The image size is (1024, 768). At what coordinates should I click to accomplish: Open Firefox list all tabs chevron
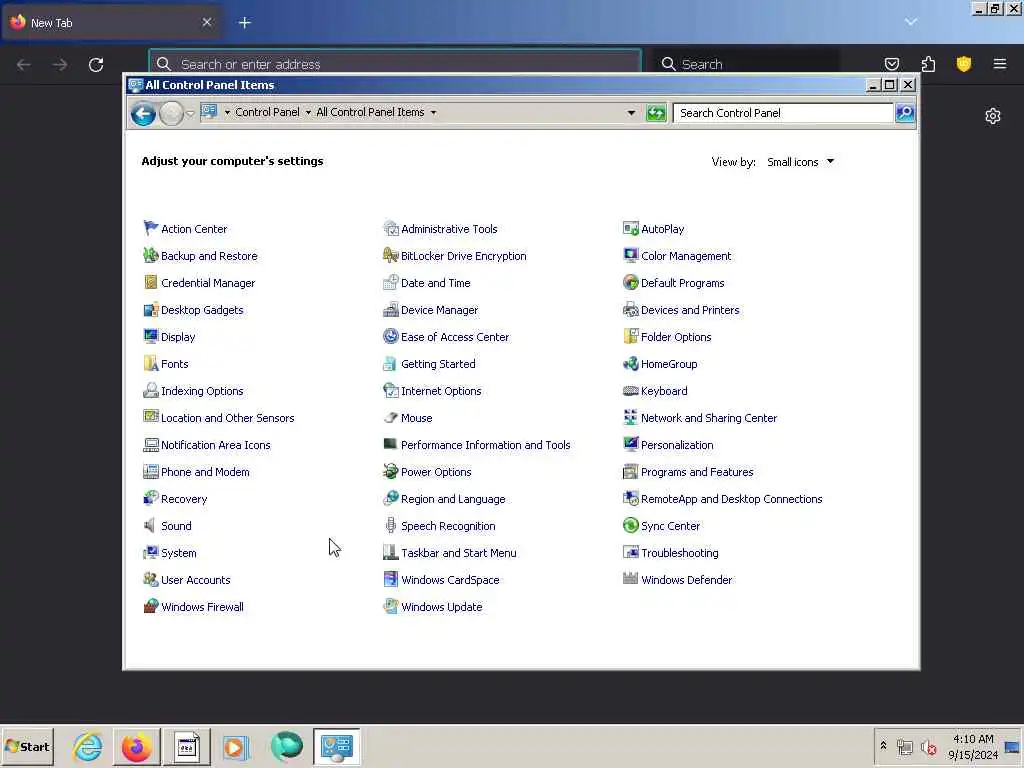[911, 22]
